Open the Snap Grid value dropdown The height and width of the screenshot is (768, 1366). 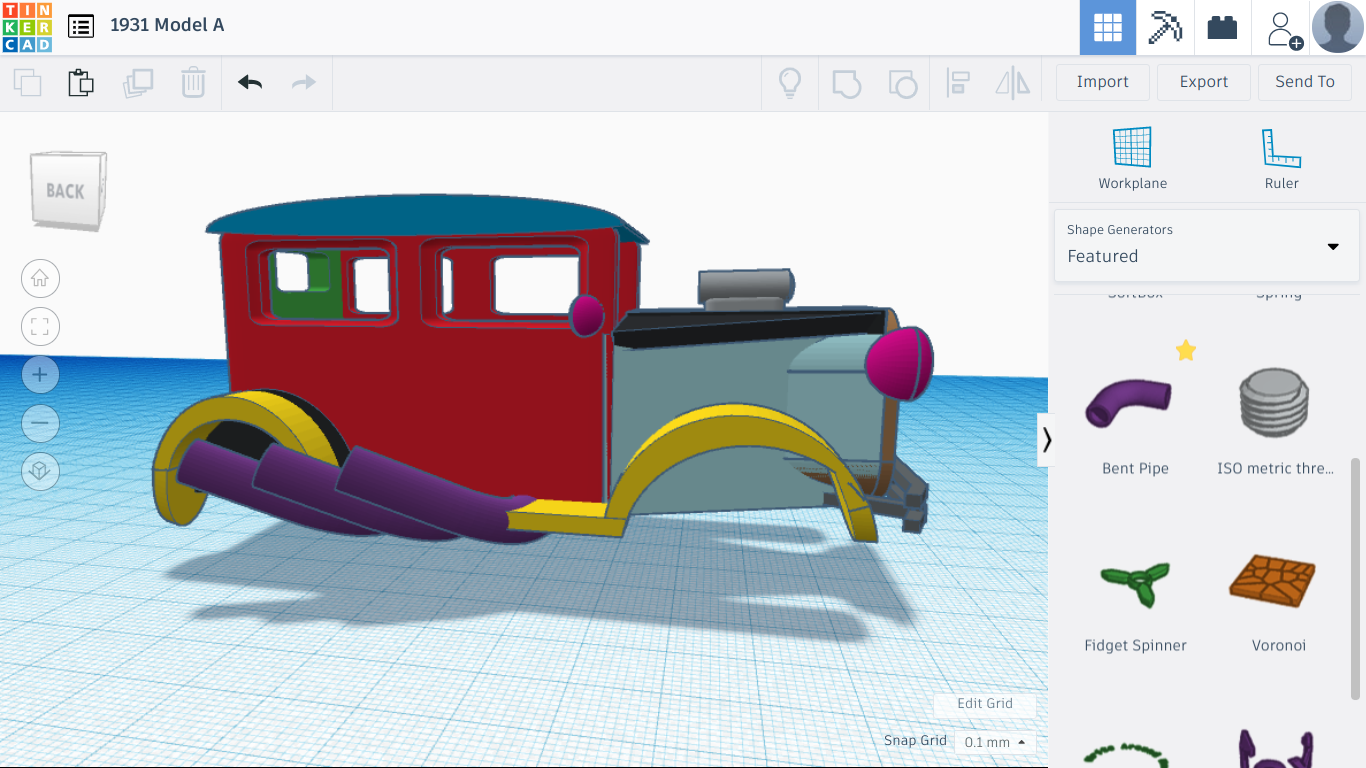(x=993, y=742)
